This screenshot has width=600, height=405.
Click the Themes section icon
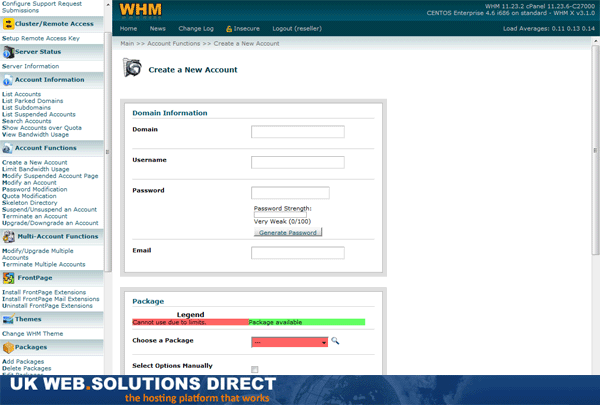pos(8,319)
